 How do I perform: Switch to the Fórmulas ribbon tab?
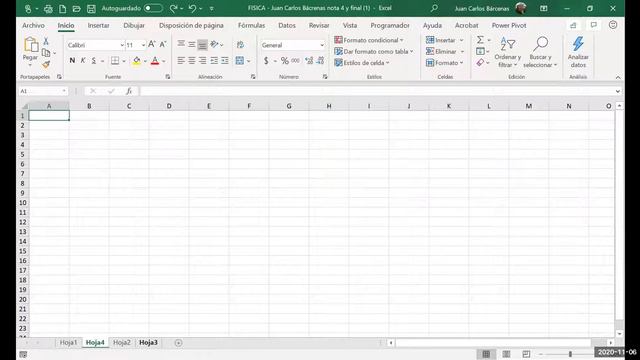pos(251,25)
